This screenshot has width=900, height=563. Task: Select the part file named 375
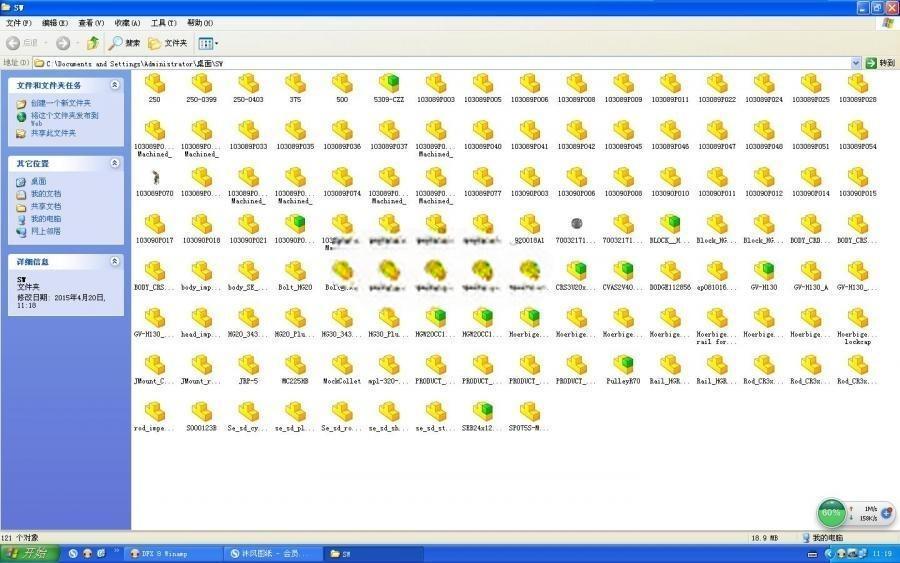pyautogui.click(x=295, y=84)
